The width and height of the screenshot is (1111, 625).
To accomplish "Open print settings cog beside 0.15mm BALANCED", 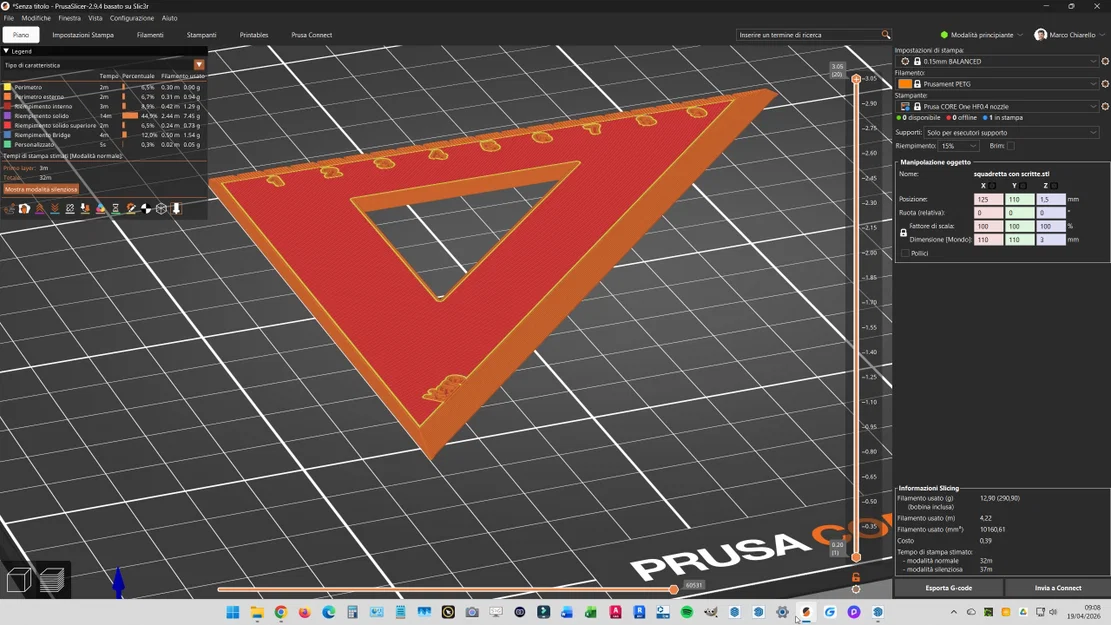I will (x=1105, y=62).
